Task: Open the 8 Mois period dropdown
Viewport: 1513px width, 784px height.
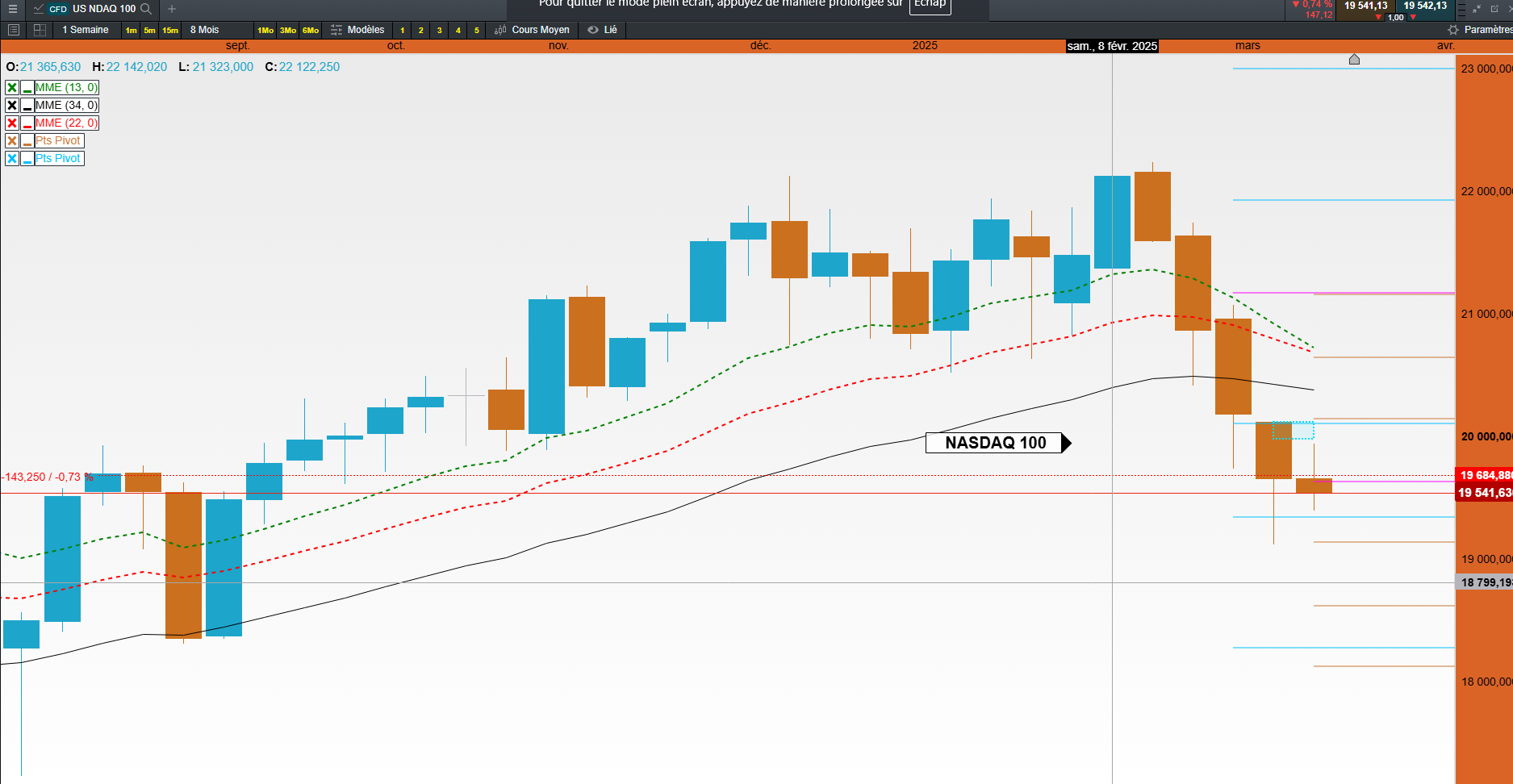Action: (x=205, y=30)
